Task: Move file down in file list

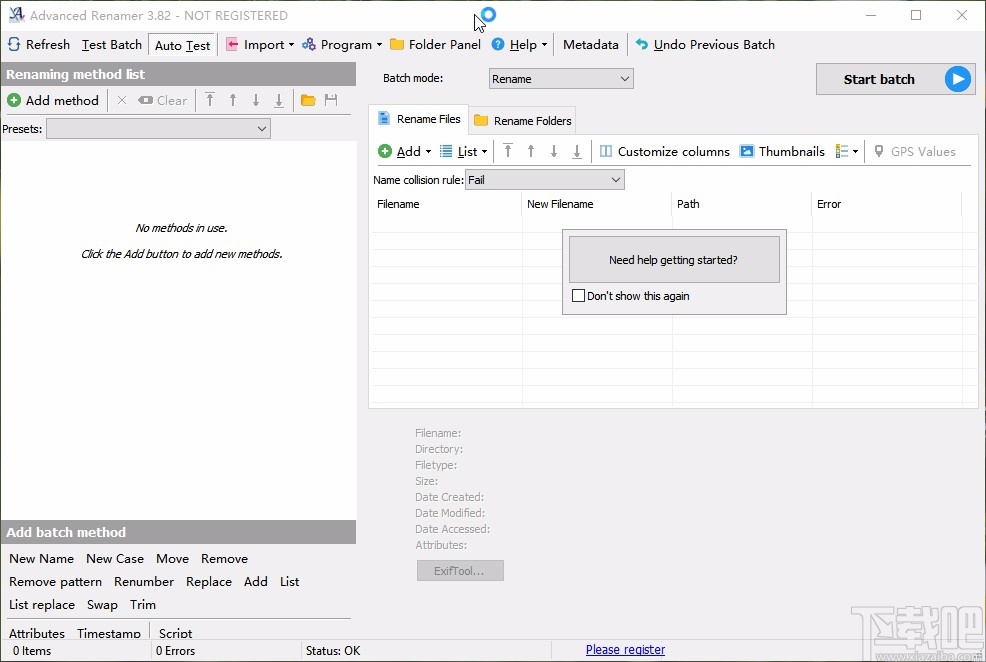Action: [554, 152]
